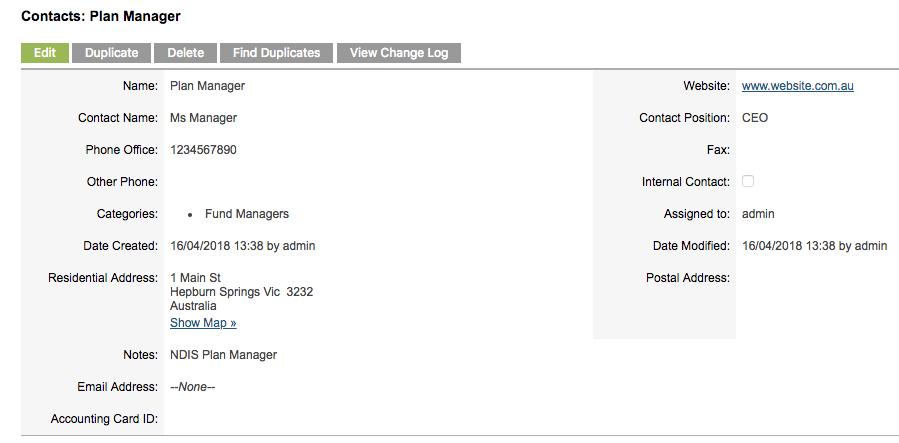Toggle the Internal Contact checkbox
This screenshot has height=443, width=899.
[x=748, y=181]
